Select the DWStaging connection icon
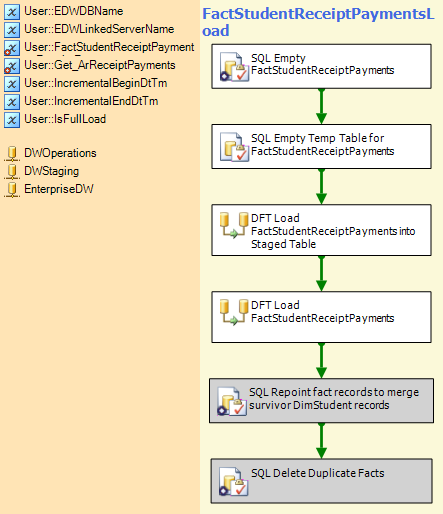This screenshot has width=443, height=514. 12,171
